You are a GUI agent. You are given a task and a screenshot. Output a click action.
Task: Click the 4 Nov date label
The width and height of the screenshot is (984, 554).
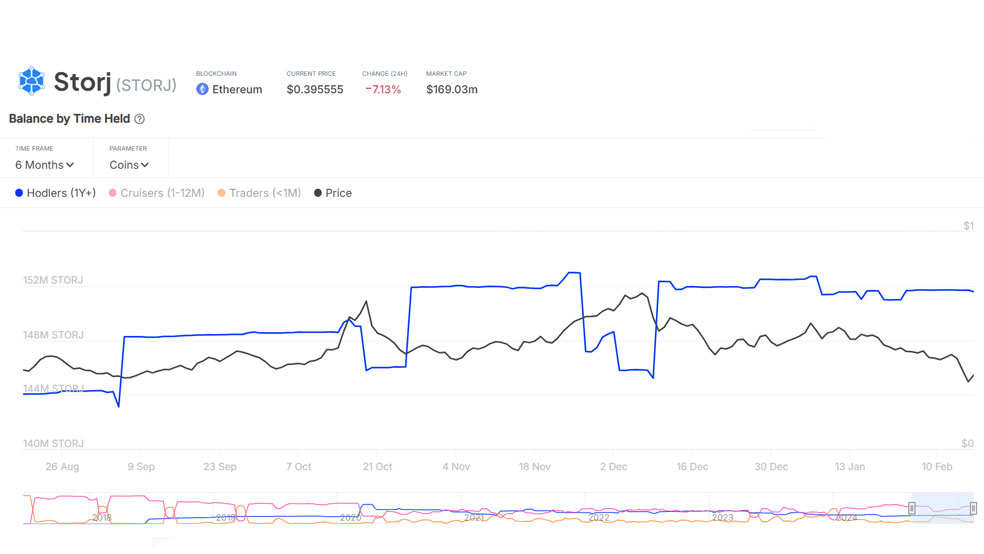pyautogui.click(x=456, y=467)
